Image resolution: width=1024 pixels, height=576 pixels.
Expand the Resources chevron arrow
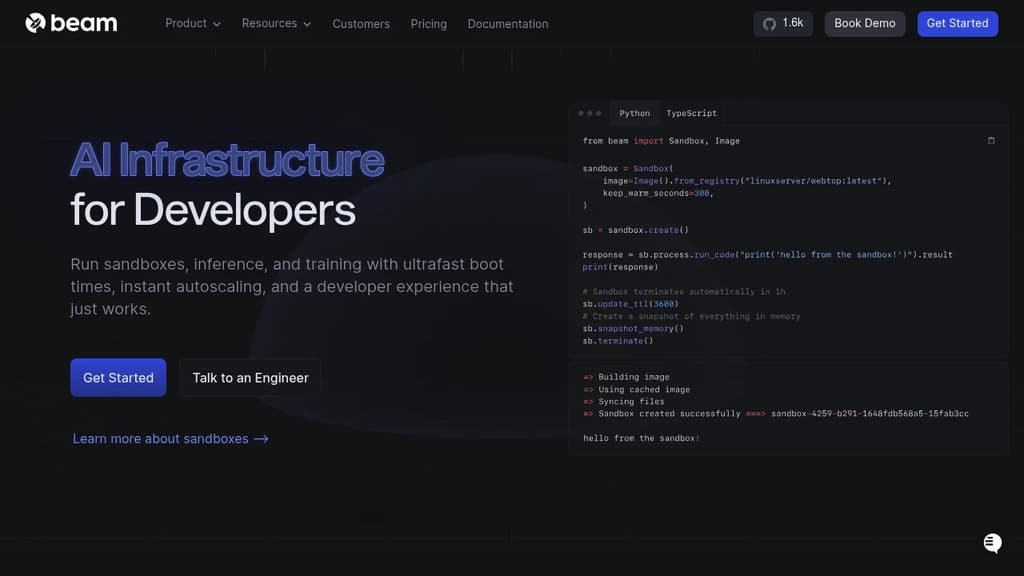pyautogui.click(x=307, y=23)
